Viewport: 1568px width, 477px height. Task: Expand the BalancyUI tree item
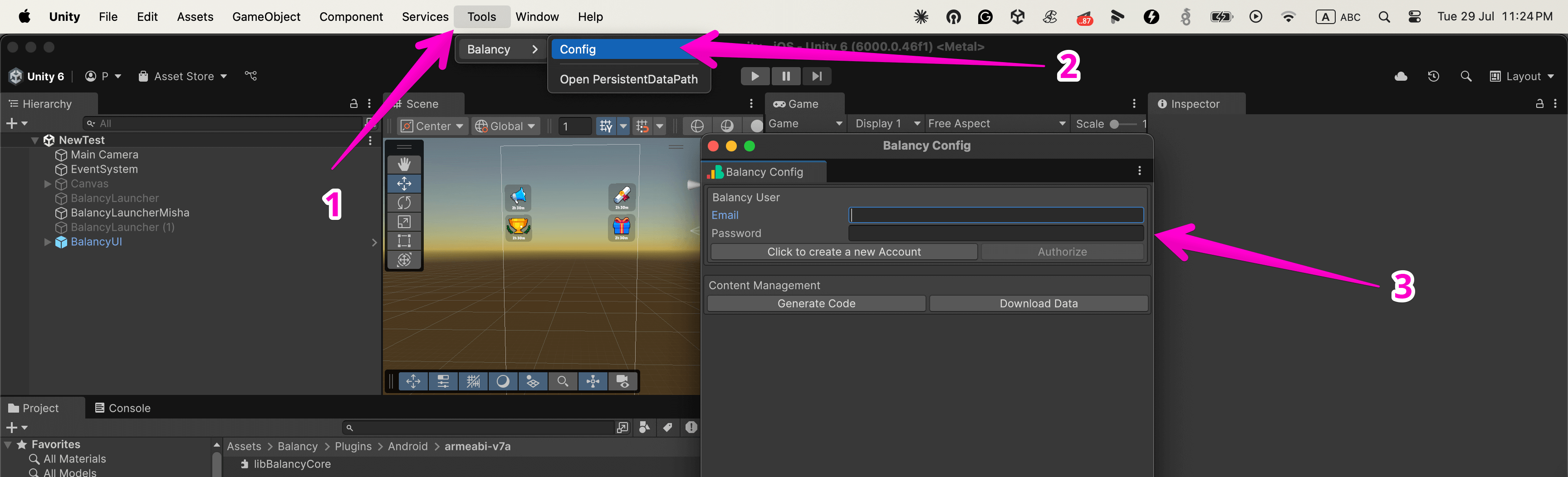48,242
